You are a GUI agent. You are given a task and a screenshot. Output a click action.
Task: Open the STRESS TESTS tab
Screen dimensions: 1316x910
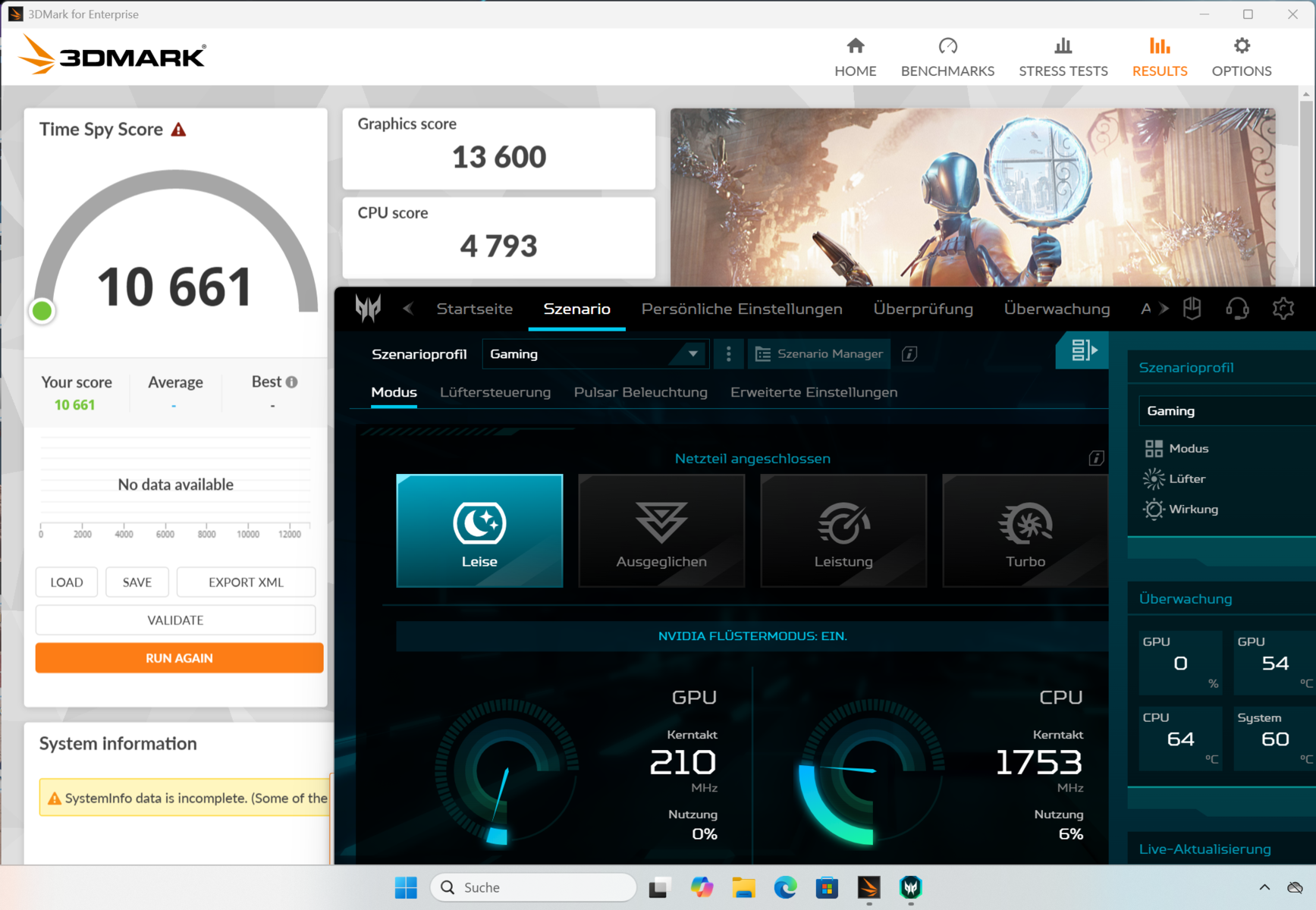[x=1063, y=58]
